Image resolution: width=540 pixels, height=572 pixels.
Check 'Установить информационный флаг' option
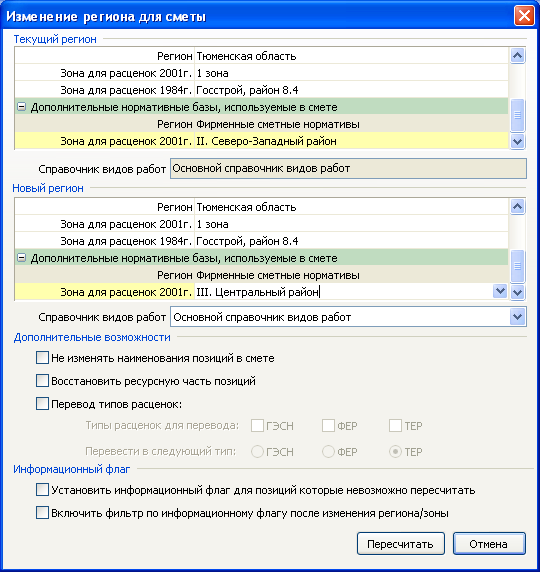click(x=42, y=490)
